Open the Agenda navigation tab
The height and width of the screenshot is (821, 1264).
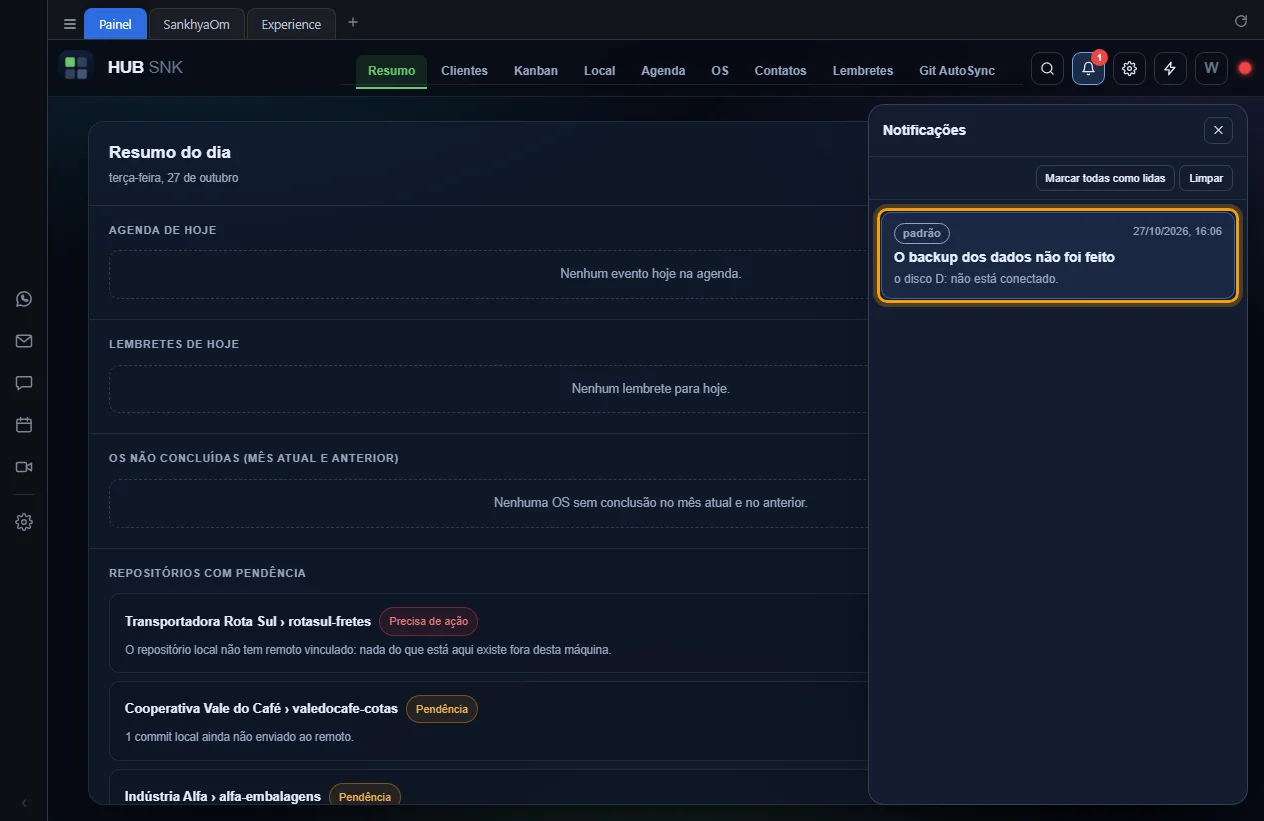pos(663,71)
